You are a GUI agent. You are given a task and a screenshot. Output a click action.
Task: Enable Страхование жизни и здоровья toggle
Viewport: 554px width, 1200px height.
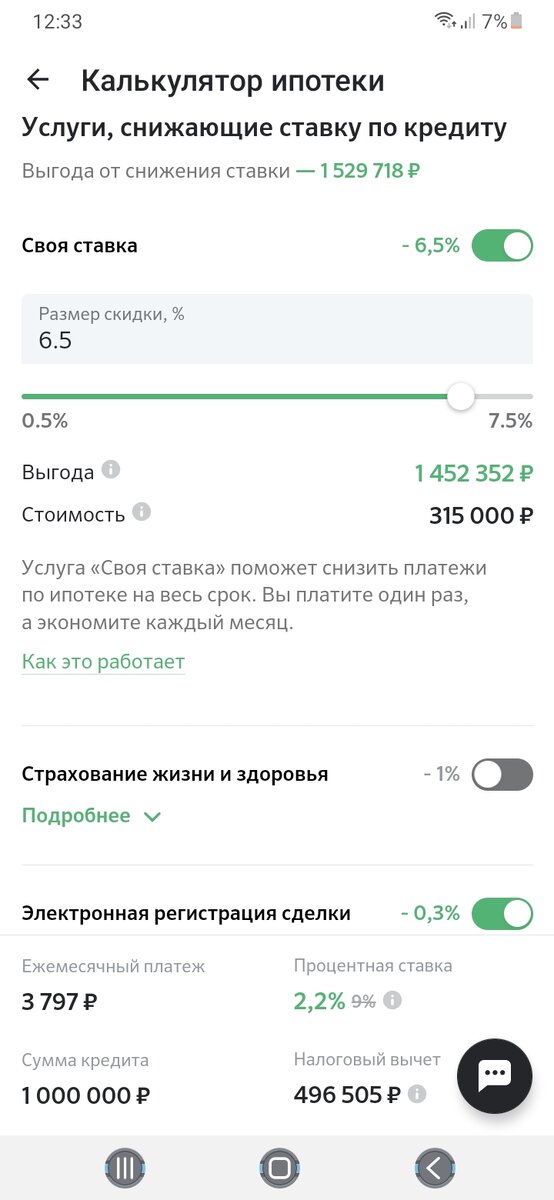[502, 774]
